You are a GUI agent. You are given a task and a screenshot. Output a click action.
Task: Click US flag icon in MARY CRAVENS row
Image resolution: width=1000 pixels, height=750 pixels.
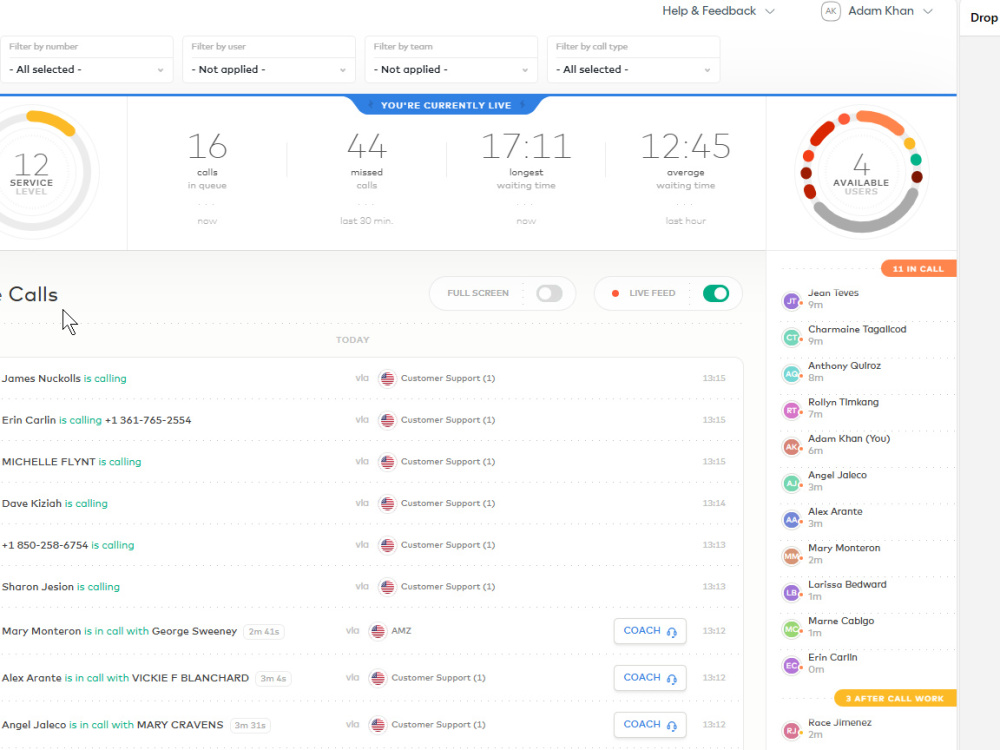click(x=378, y=724)
